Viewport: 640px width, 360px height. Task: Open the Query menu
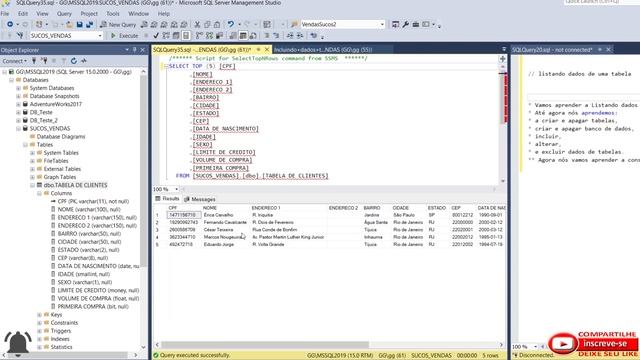tap(64, 13)
